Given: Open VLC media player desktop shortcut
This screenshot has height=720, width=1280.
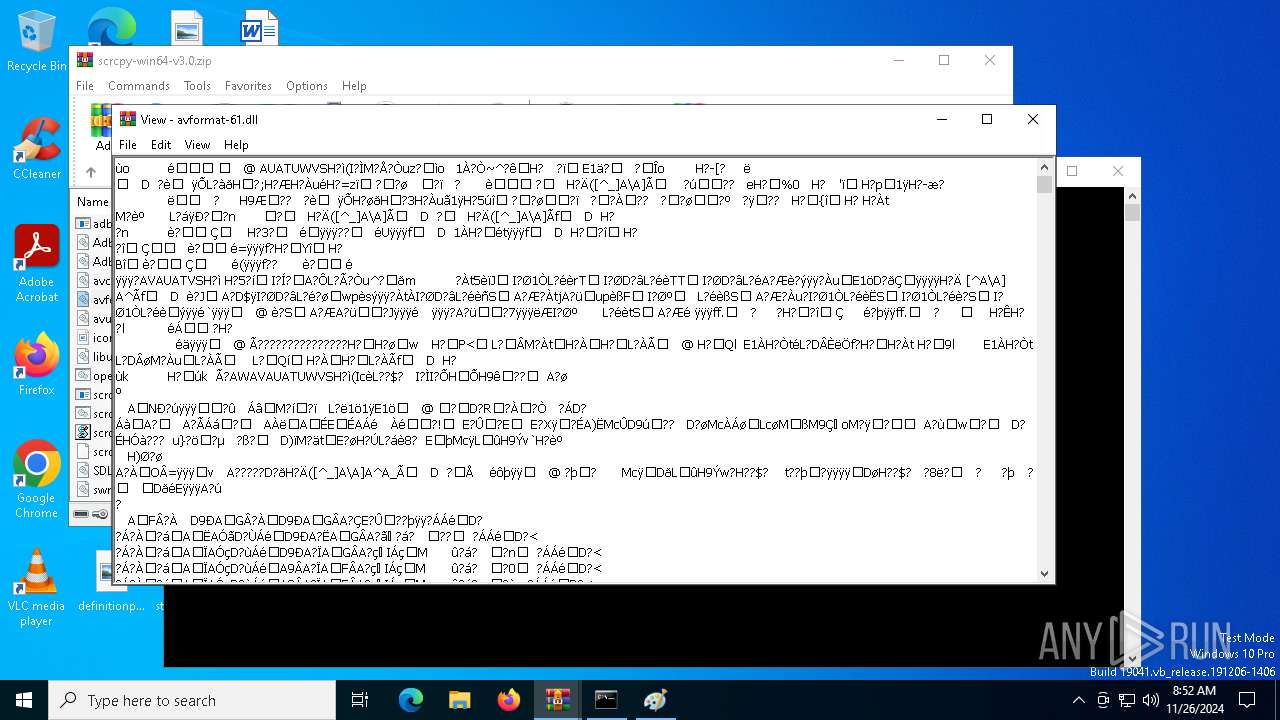Looking at the screenshot, I should (36, 588).
